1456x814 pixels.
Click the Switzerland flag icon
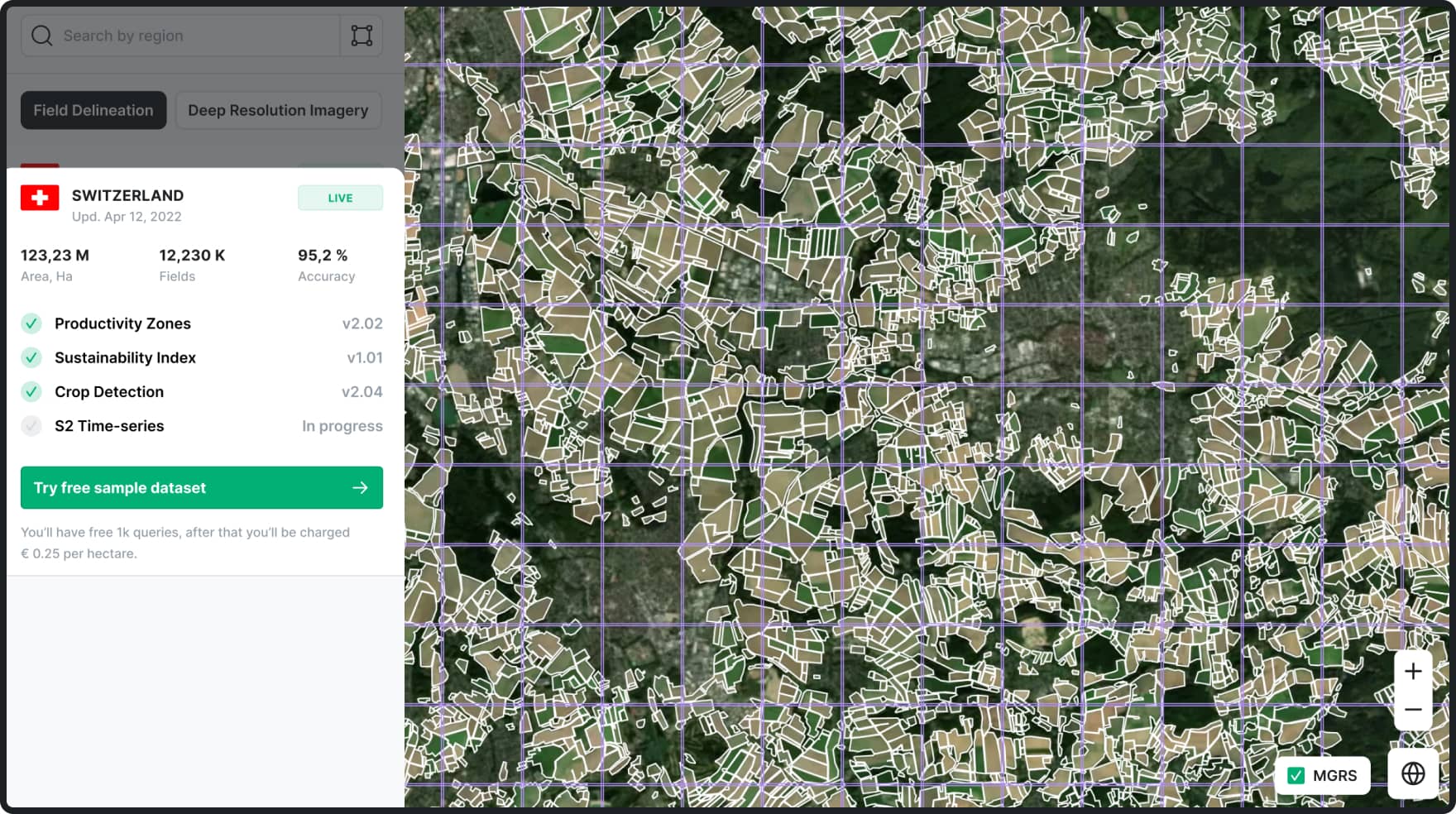click(x=39, y=197)
